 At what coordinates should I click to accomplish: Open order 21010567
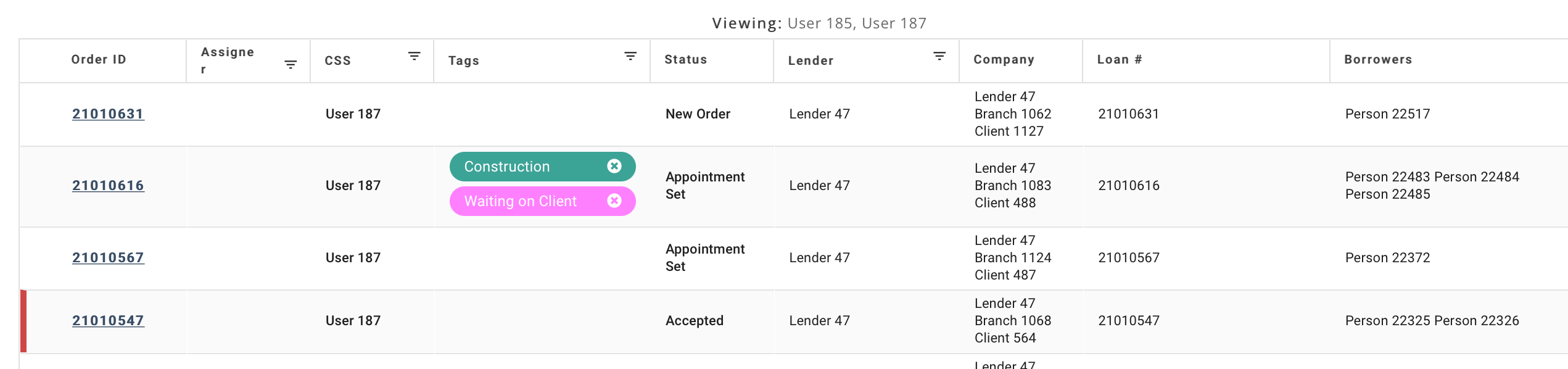click(x=108, y=258)
